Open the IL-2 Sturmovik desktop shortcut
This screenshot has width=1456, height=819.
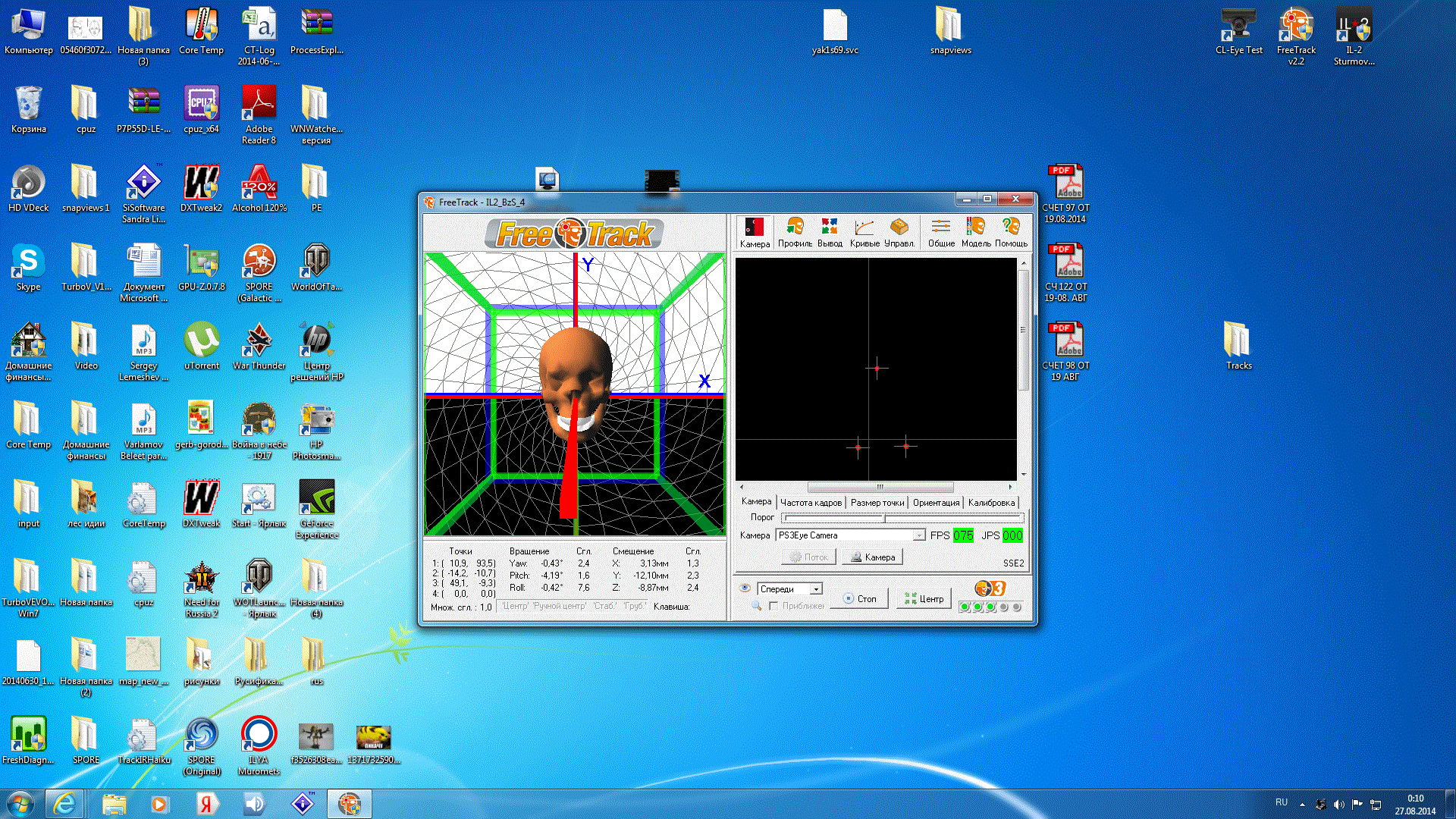coord(1354,36)
